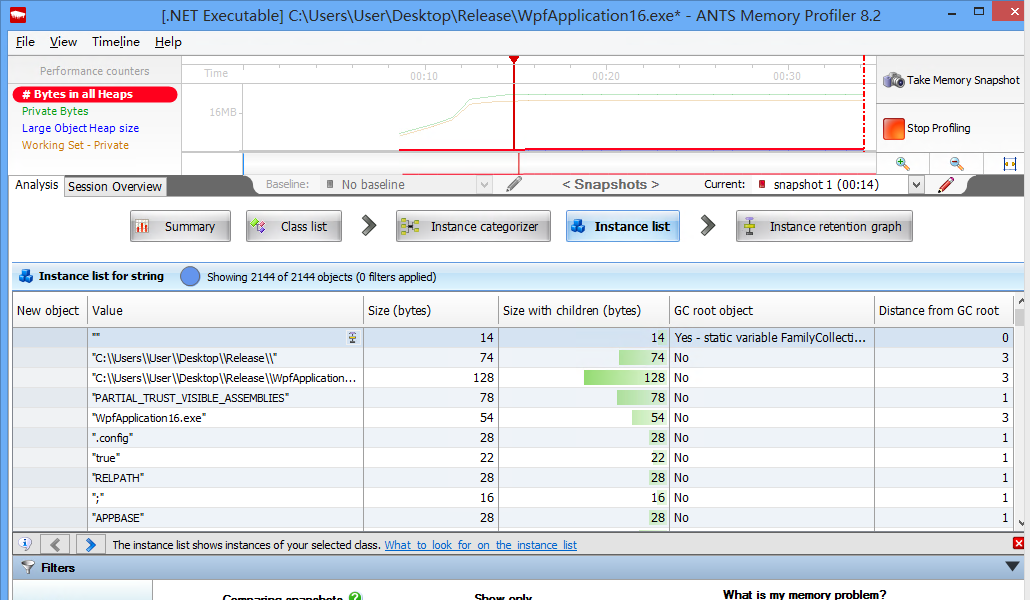The width and height of the screenshot is (1030, 600).
Task: Open the Help menu
Action: (168, 42)
